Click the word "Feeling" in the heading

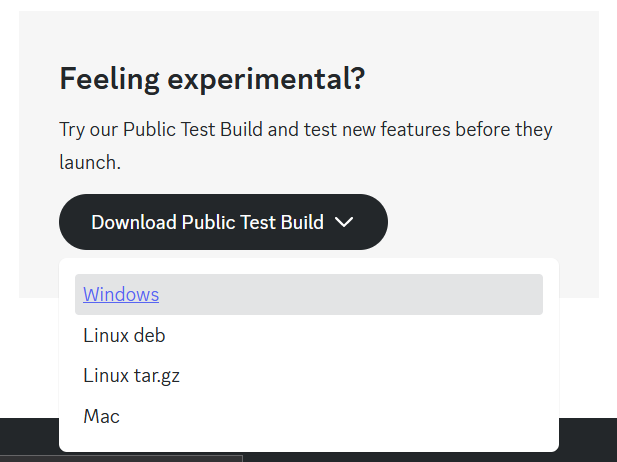[104, 78]
